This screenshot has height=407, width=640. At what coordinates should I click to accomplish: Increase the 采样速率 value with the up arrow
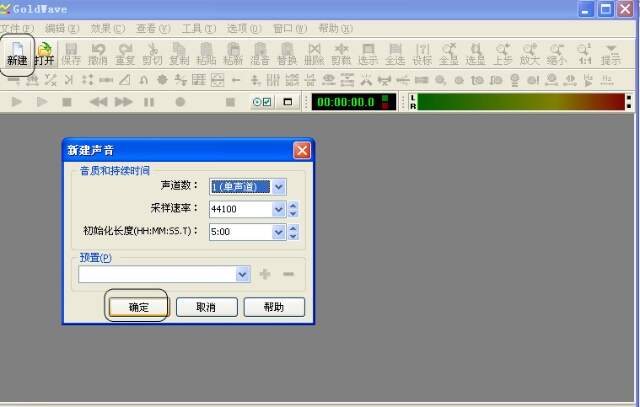[293, 205]
